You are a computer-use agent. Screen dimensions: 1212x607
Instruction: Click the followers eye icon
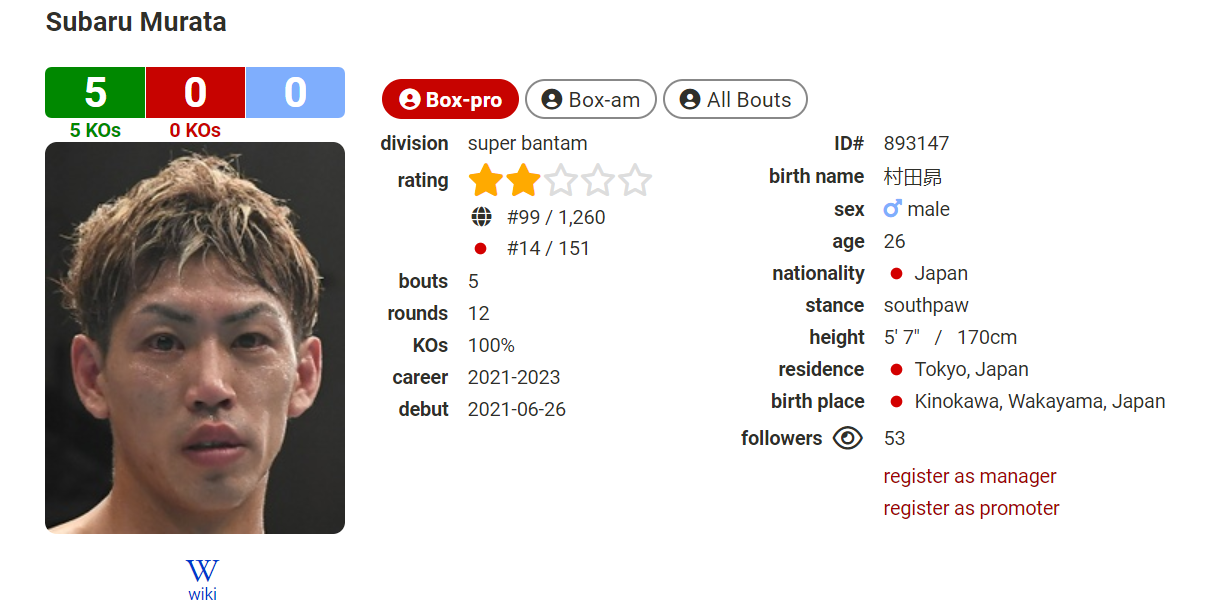point(847,438)
